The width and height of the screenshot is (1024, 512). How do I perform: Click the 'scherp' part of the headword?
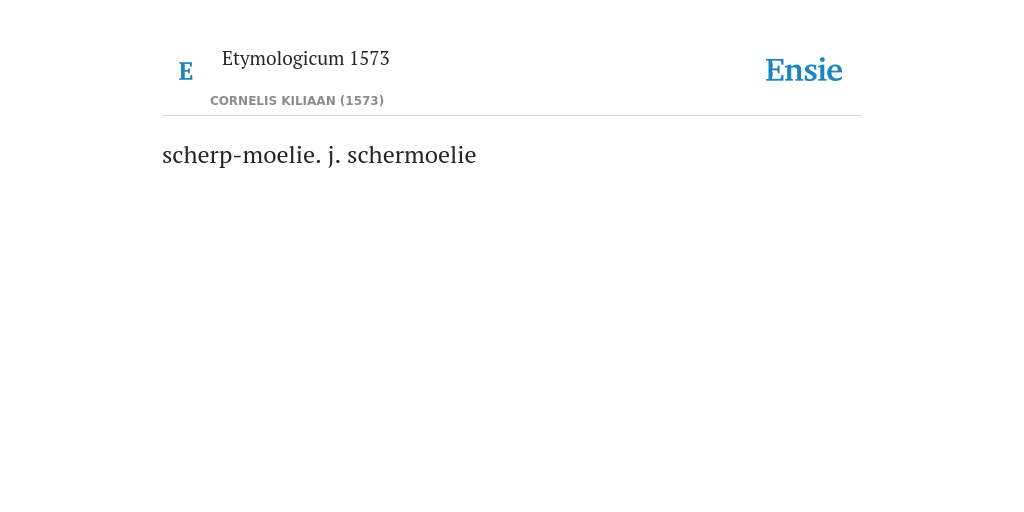197,157
